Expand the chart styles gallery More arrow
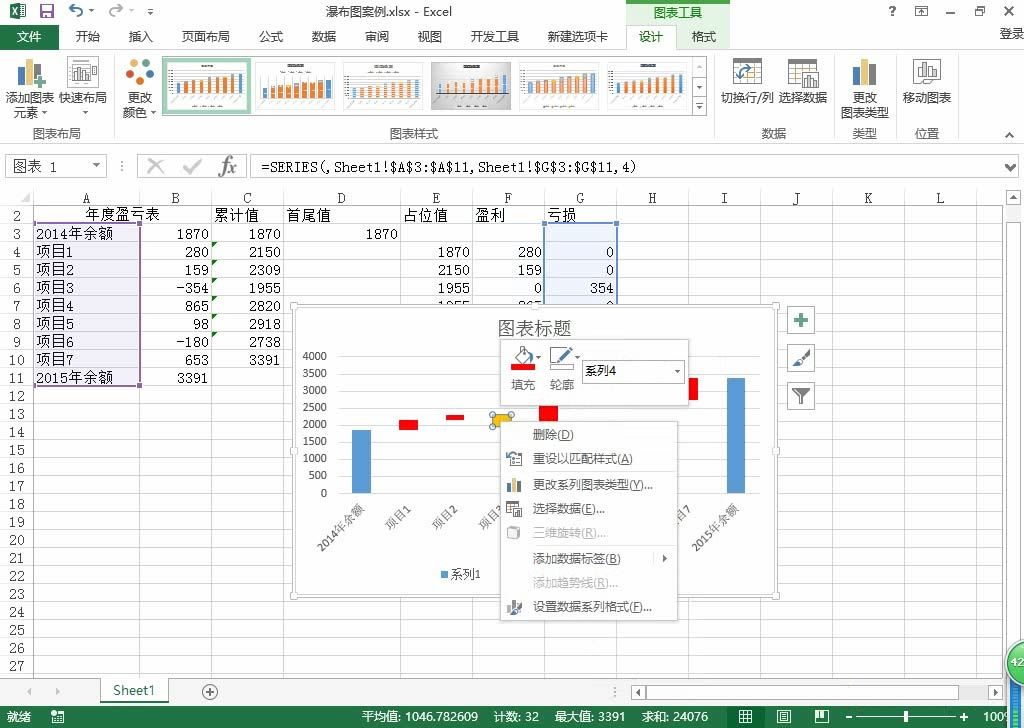 click(699, 106)
